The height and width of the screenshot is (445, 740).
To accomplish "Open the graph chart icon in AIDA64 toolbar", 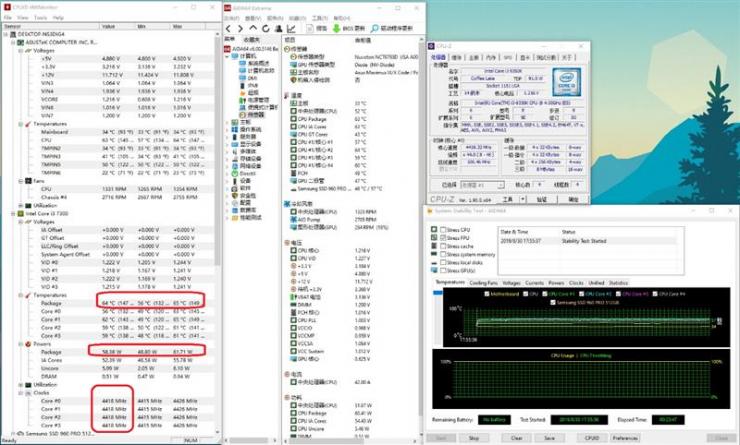I will point(291,29).
